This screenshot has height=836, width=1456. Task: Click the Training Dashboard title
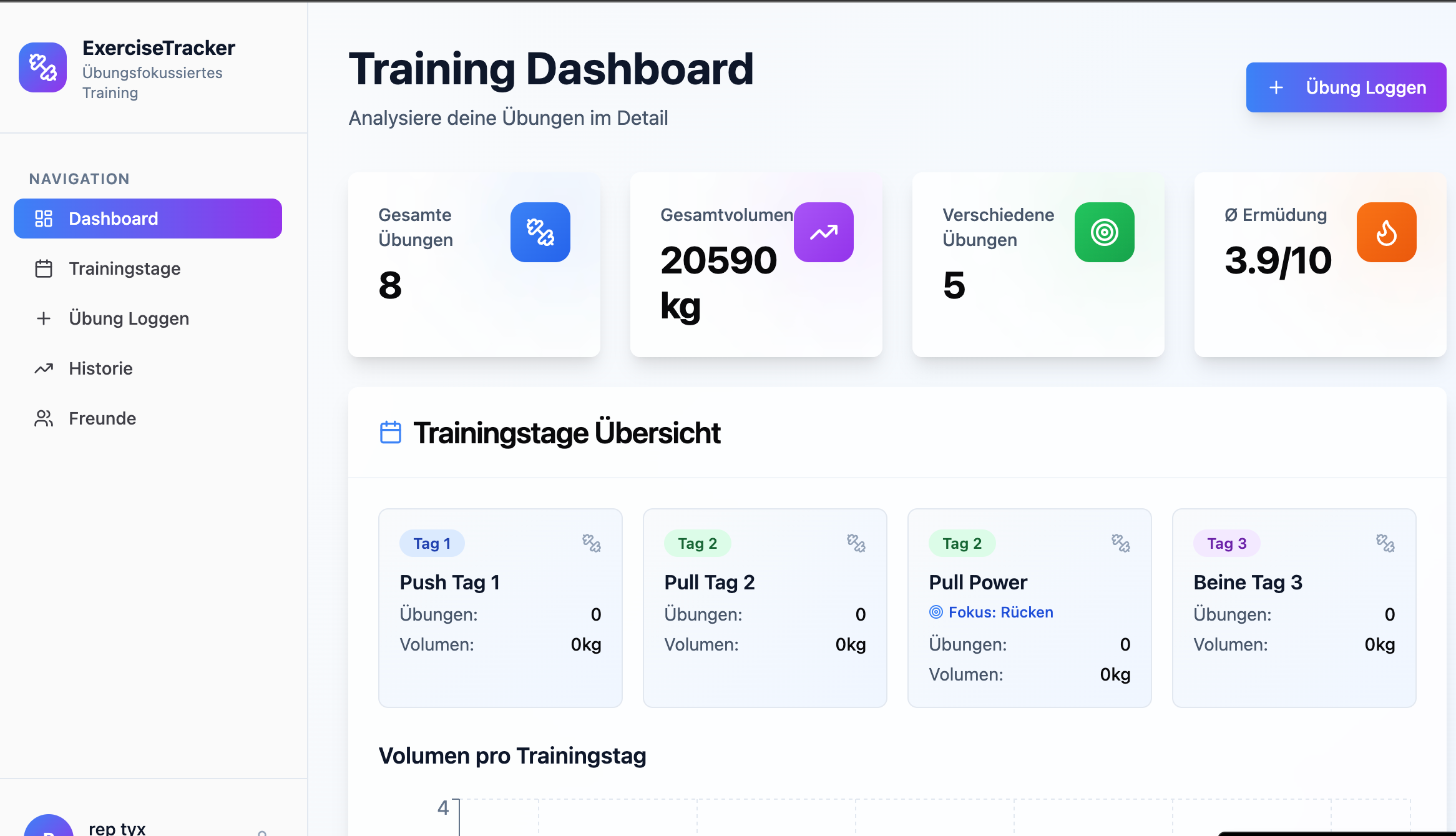(551, 69)
